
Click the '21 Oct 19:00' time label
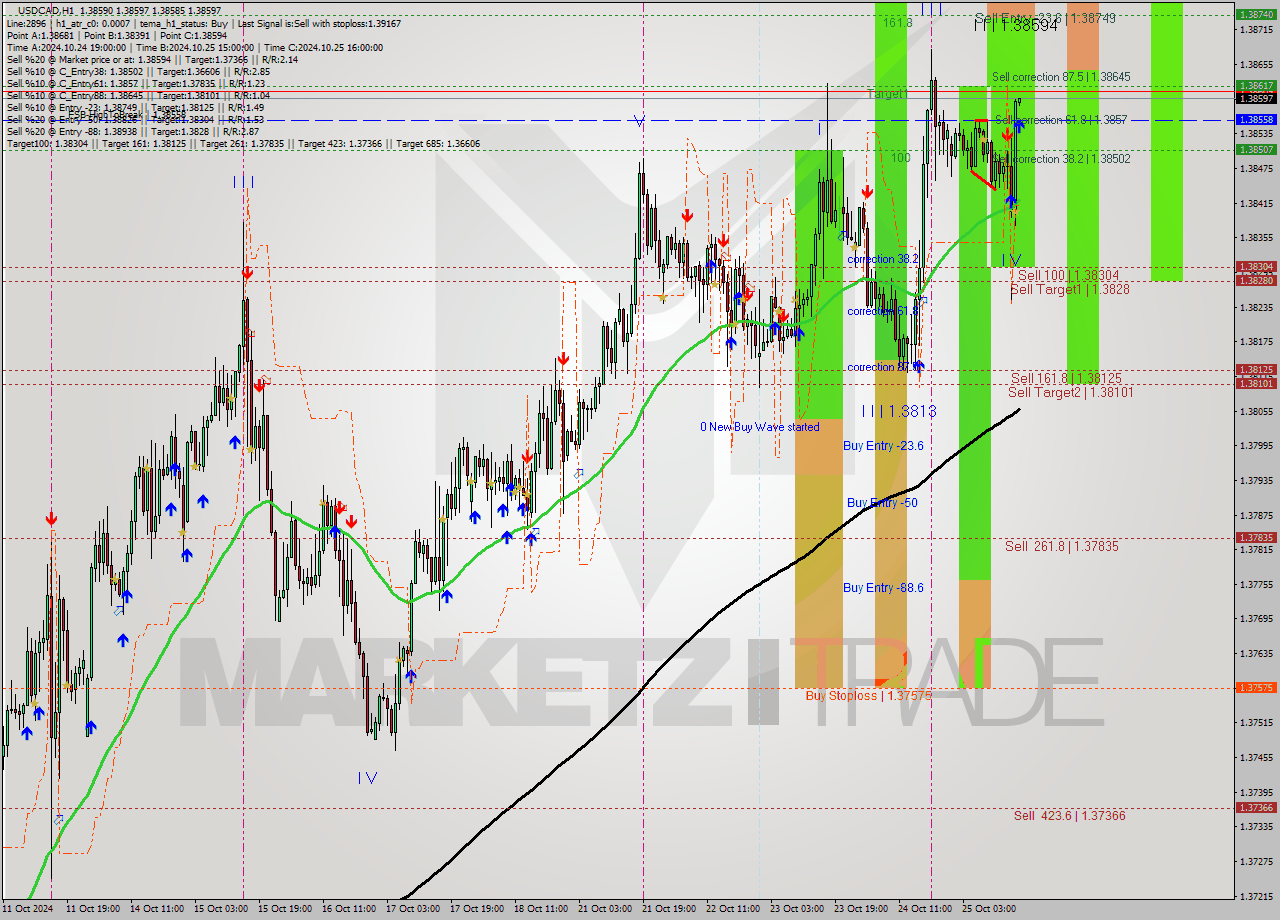(669, 909)
